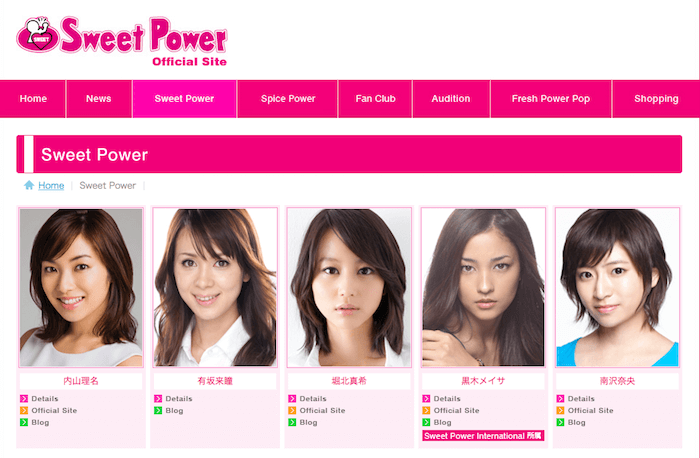Click the home icon in breadcrumb
The width and height of the screenshot is (700, 458).
[x=29, y=185]
